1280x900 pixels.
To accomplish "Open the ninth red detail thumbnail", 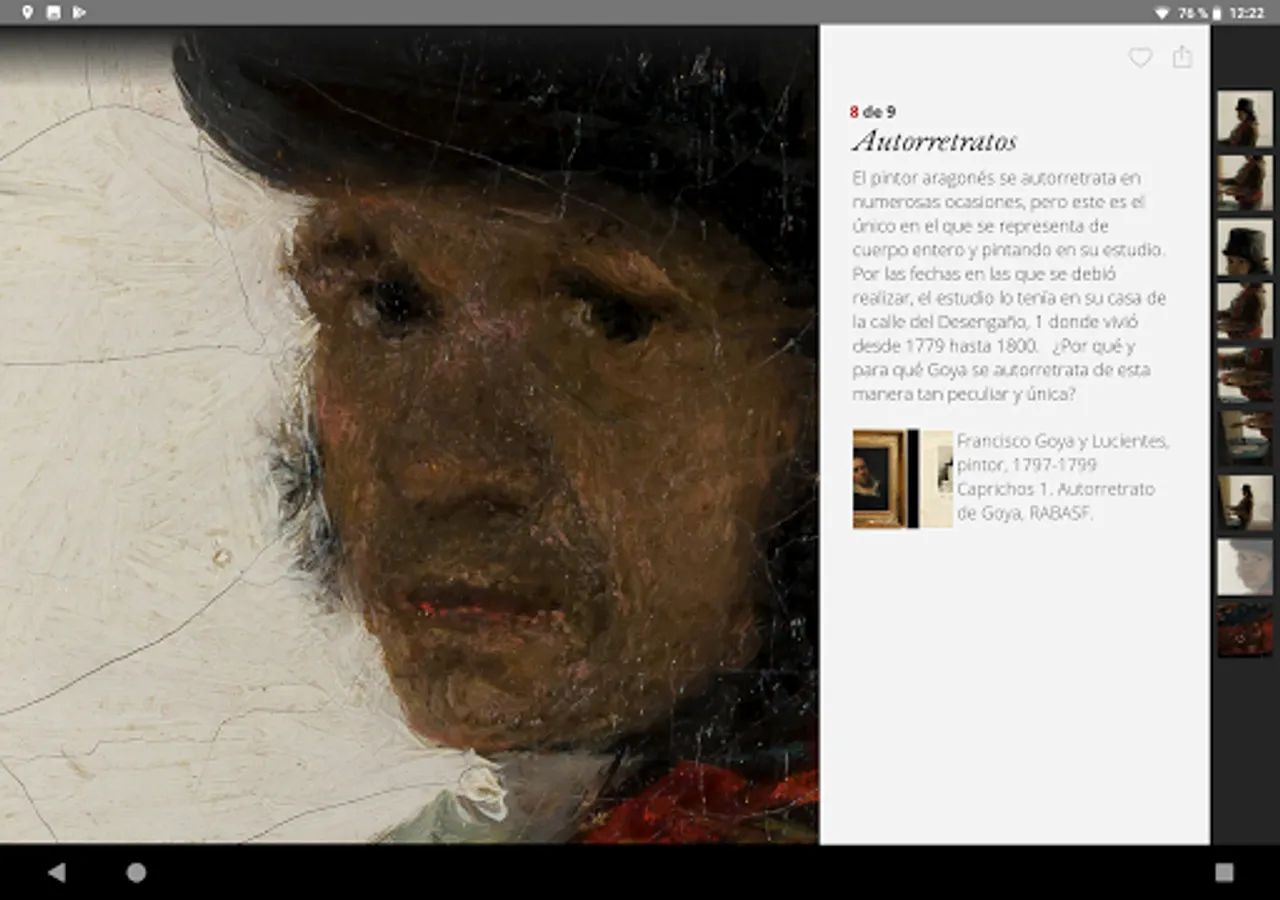I will pyautogui.click(x=1245, y=630).
